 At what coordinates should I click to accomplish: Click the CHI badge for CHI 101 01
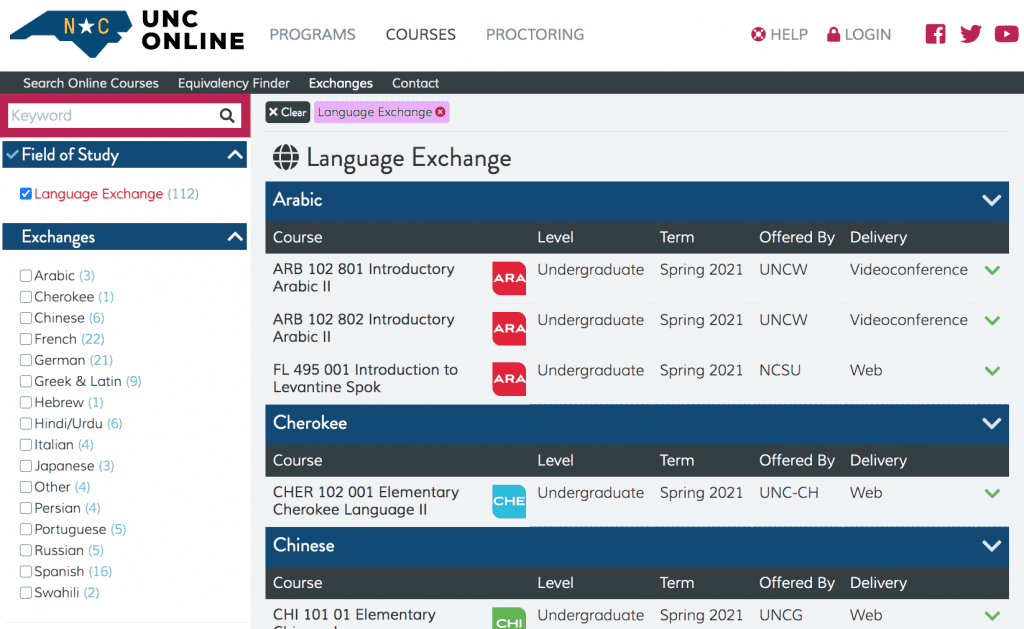(509, 619)
